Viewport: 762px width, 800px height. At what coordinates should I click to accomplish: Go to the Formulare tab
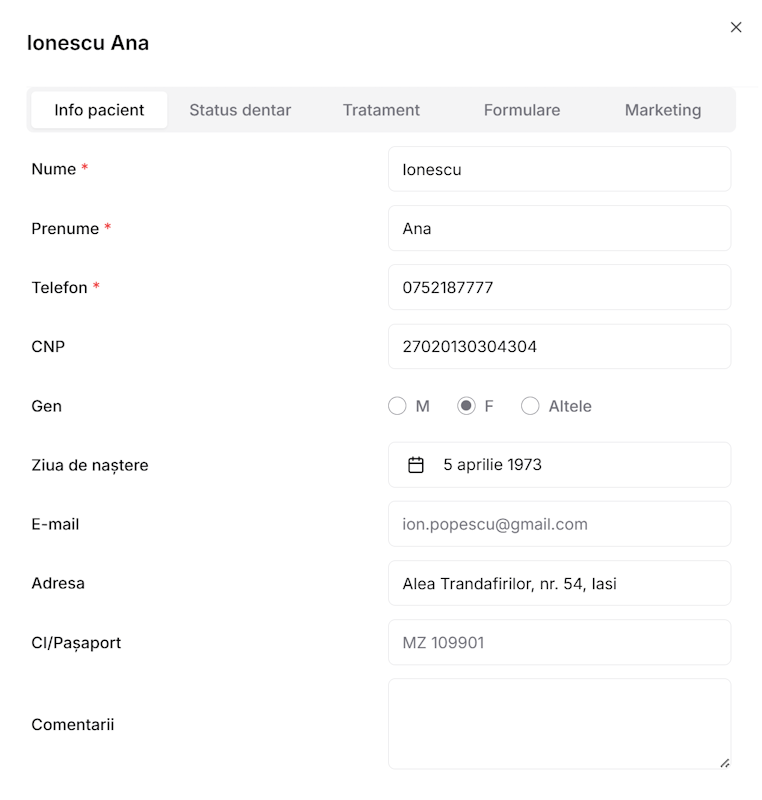pos(521,110)
